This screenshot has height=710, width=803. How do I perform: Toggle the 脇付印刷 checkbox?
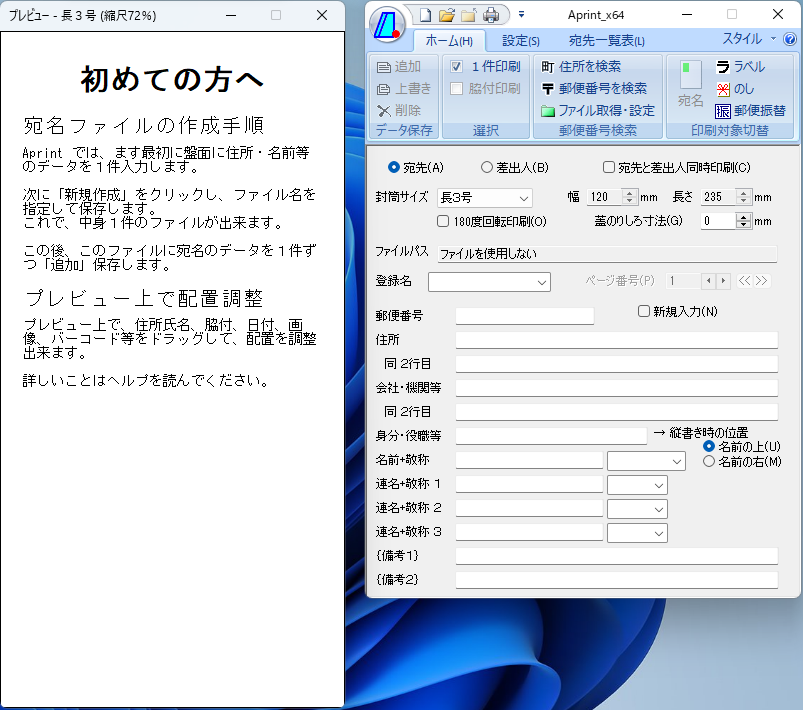[x=456, y=89]
